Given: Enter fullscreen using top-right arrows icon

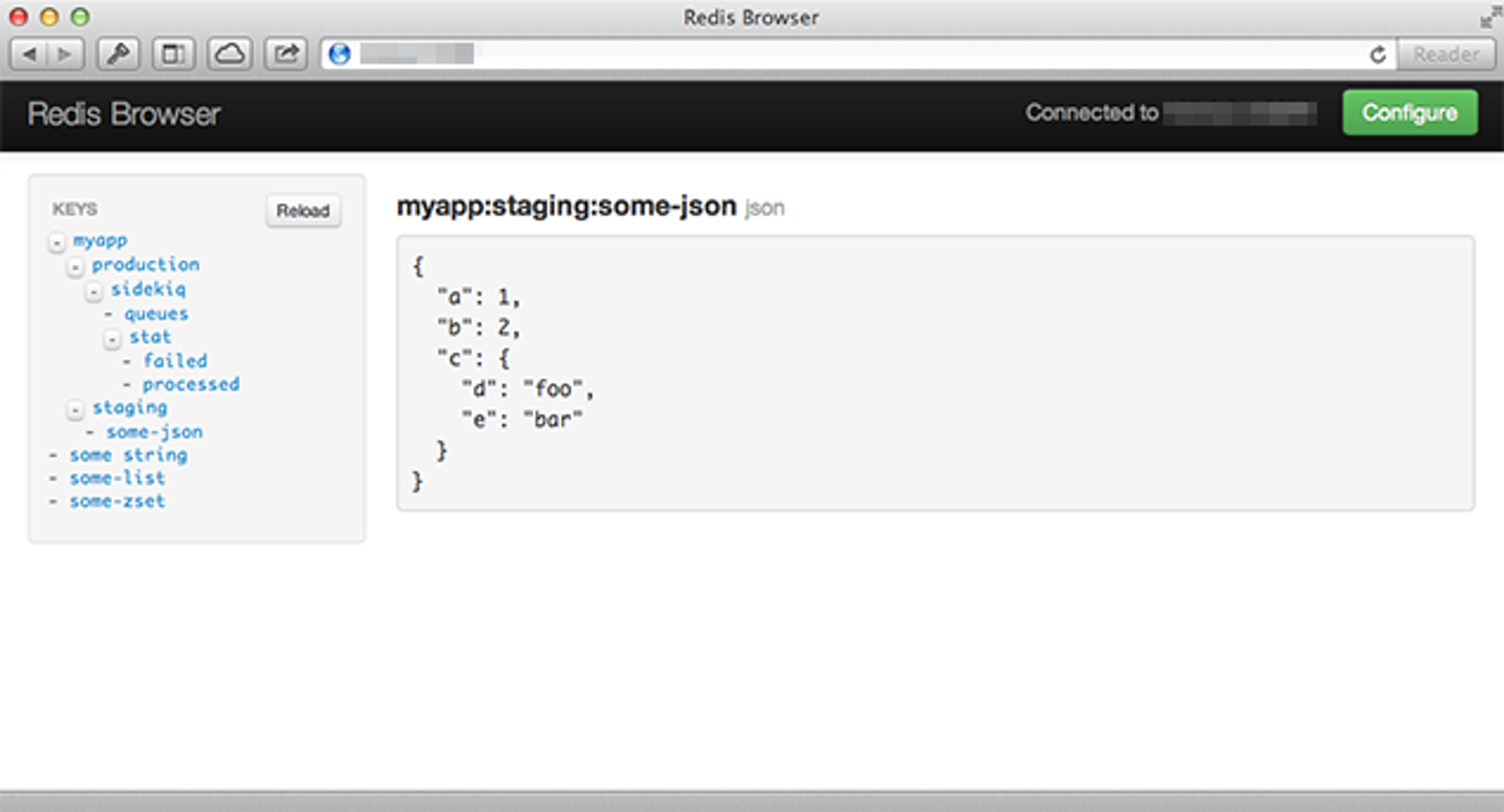Looking at the screenshot, I should [1492, 16].
